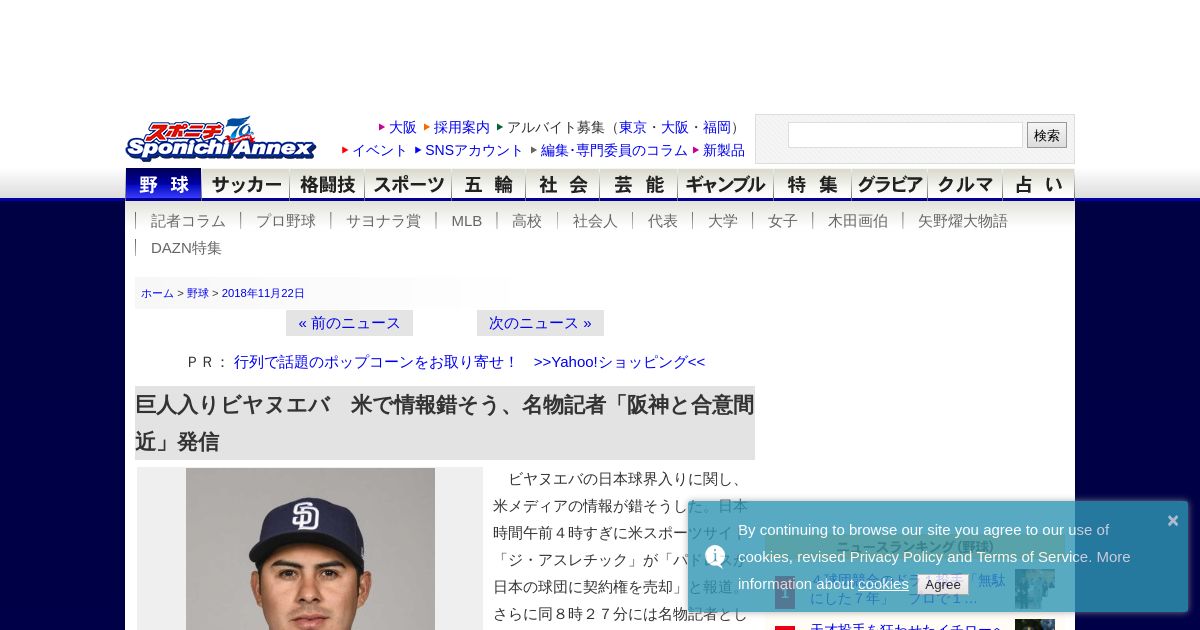Go to 矢野燿大物語 sub-category
This screenshot has width=1200, height=630.
click(963, 221)
